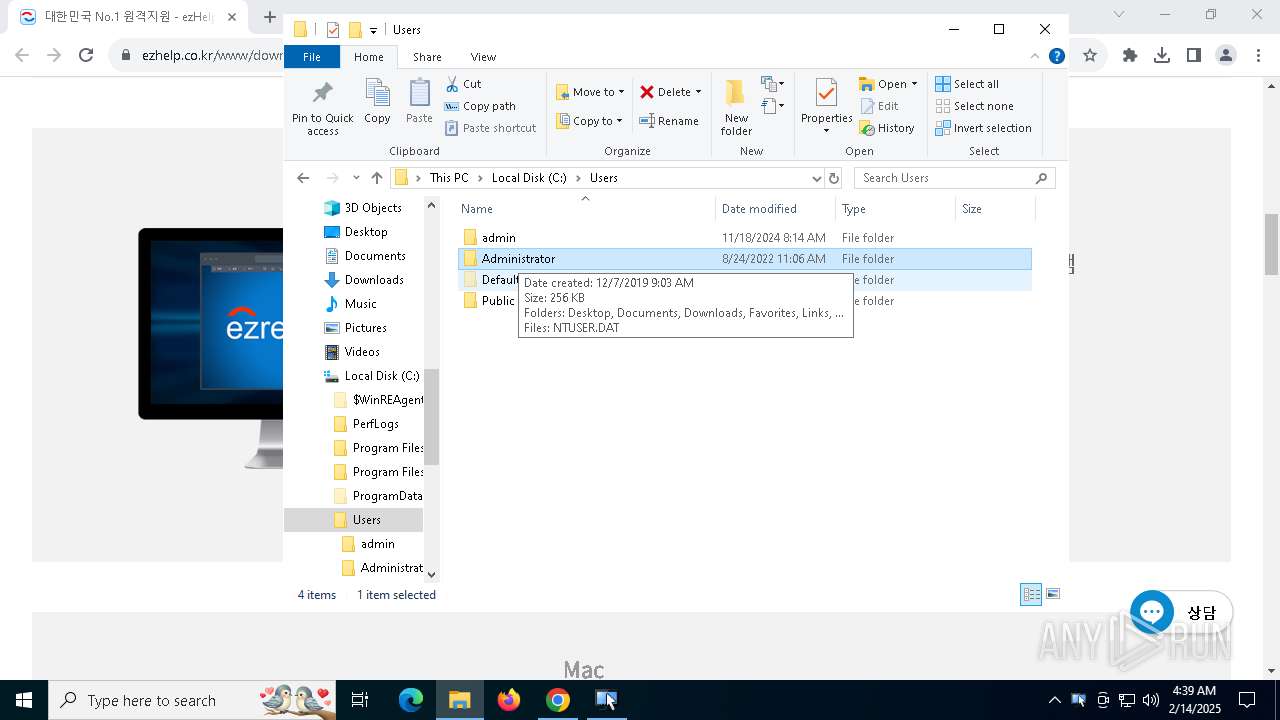Bookmark page with Chrome star icon
Screen dimensions: 1280x720
click(x=1090, y=55)
